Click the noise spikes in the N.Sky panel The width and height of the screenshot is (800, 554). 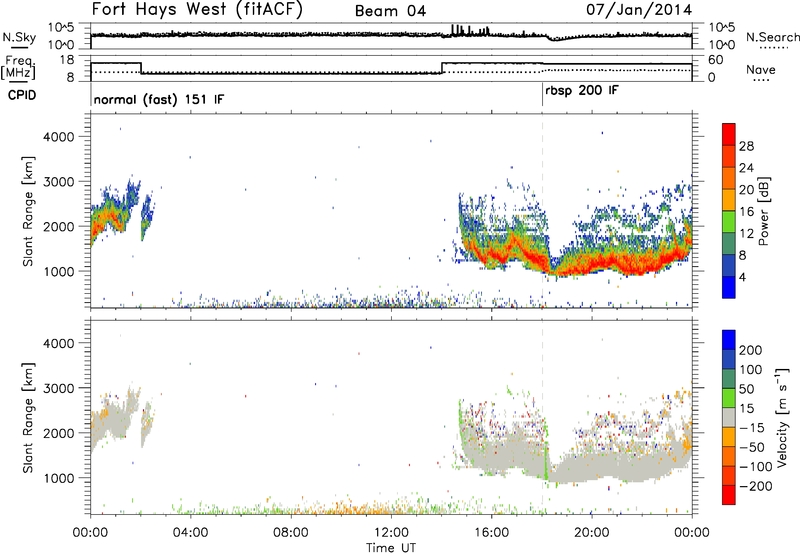[x=470, y=30]
